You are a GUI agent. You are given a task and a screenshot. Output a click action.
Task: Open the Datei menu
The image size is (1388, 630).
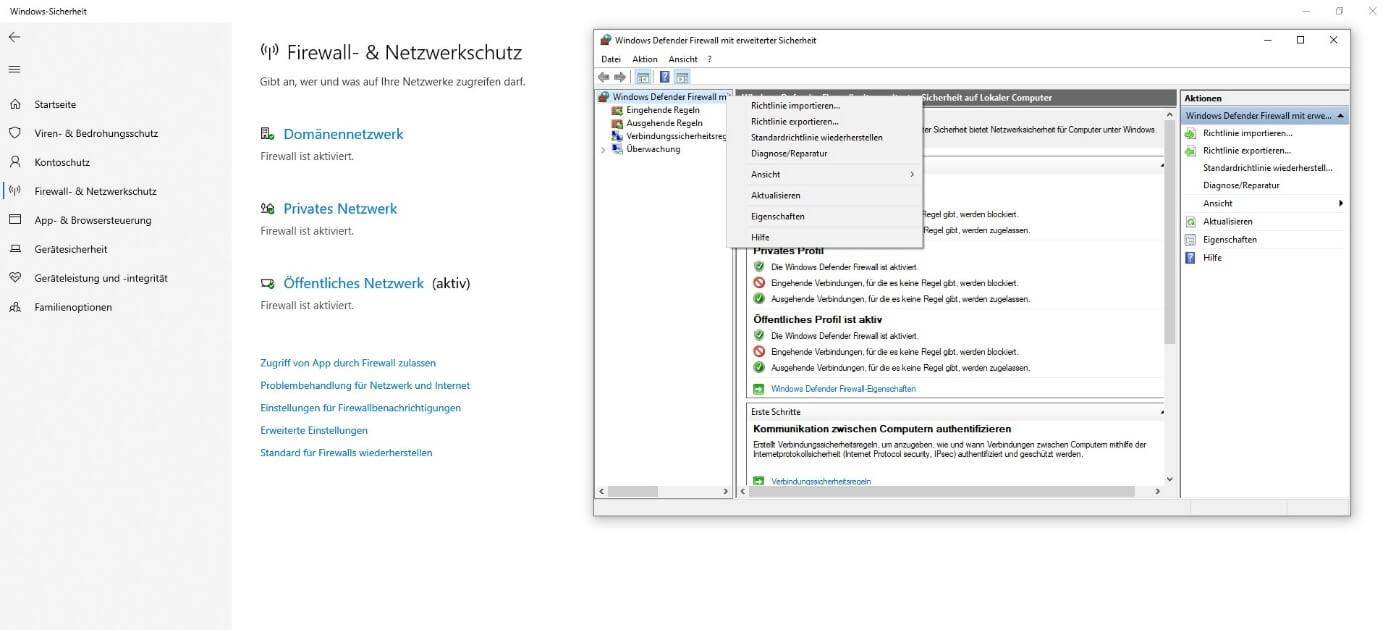pyautogui.click(x=611, y=59)
